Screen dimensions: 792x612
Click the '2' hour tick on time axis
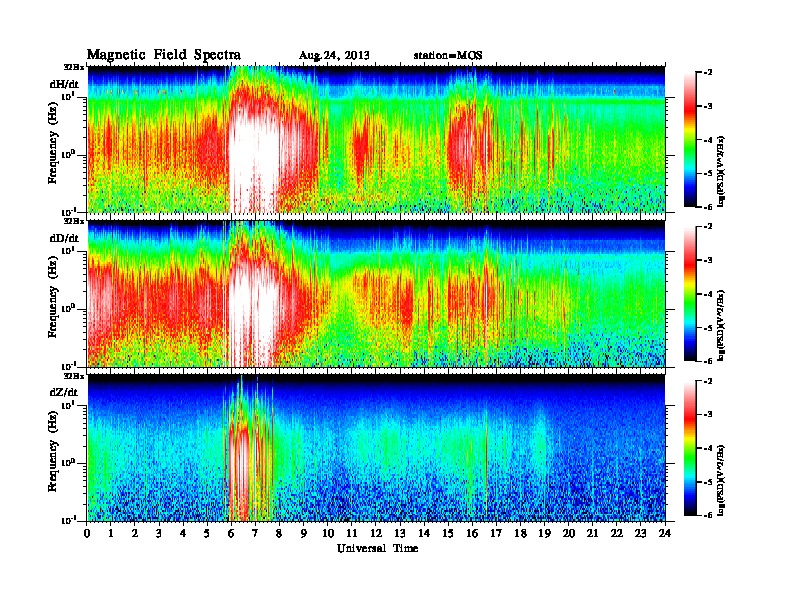click(135, 533)
